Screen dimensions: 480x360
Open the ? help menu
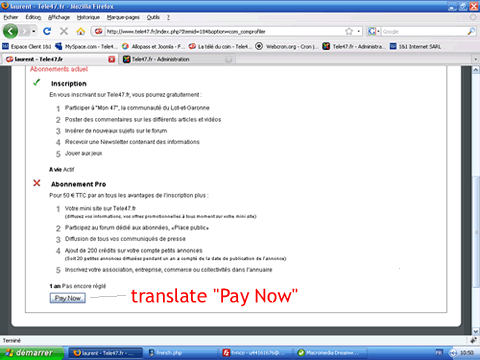click(168, 17)
